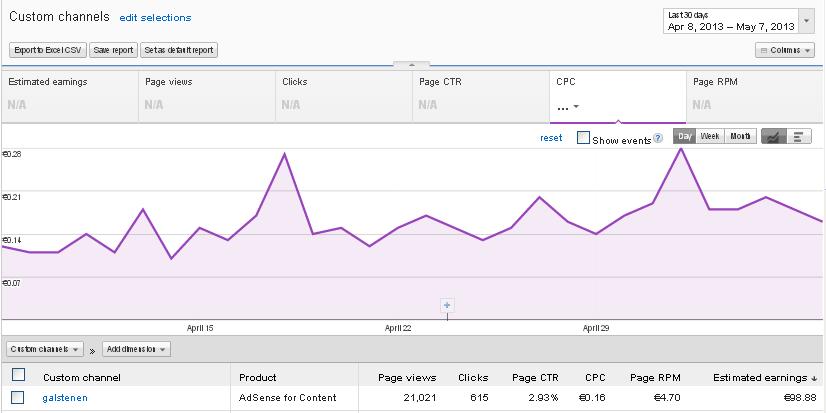The height and width of the screenshot is (413, 826).
Task: Tick the Show events checkbox
Action: (583, 138)
